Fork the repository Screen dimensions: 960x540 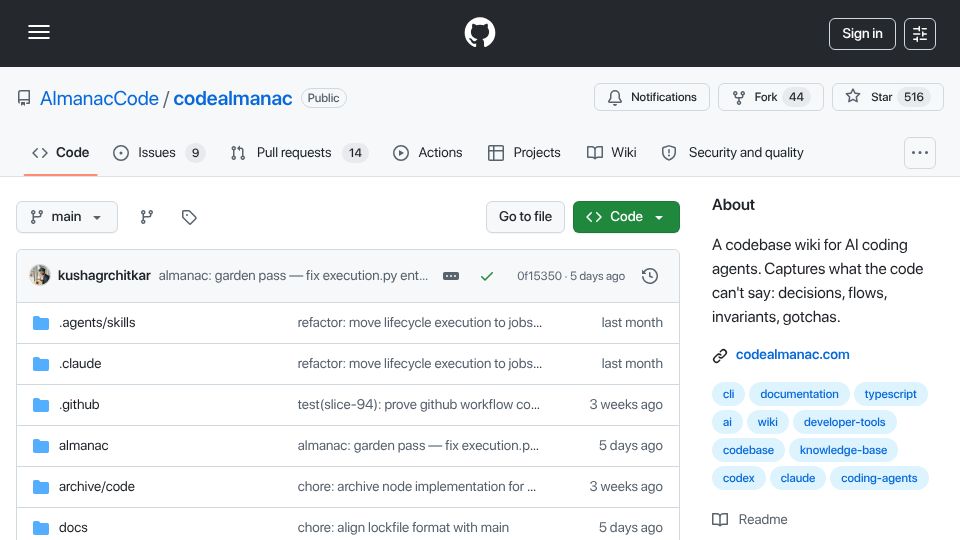coord(770,97)
